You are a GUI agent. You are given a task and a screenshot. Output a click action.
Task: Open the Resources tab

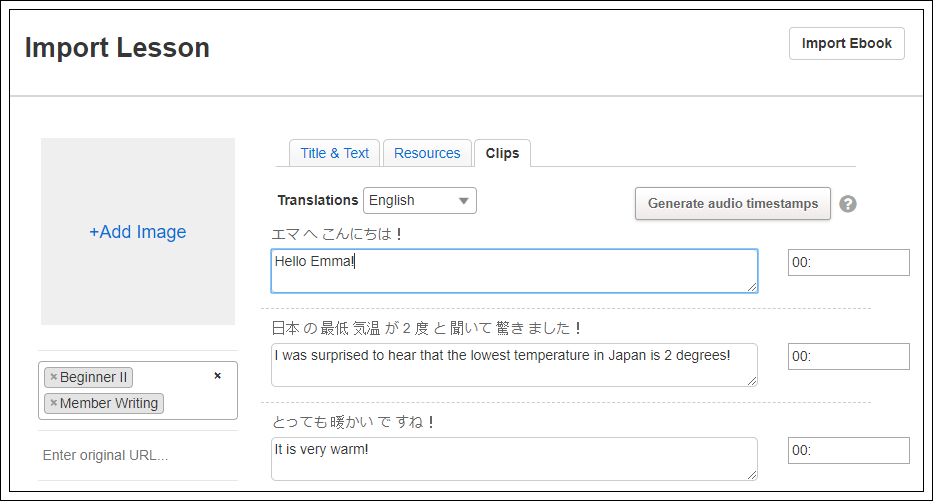pyautogui.click(x=427, y=153)
